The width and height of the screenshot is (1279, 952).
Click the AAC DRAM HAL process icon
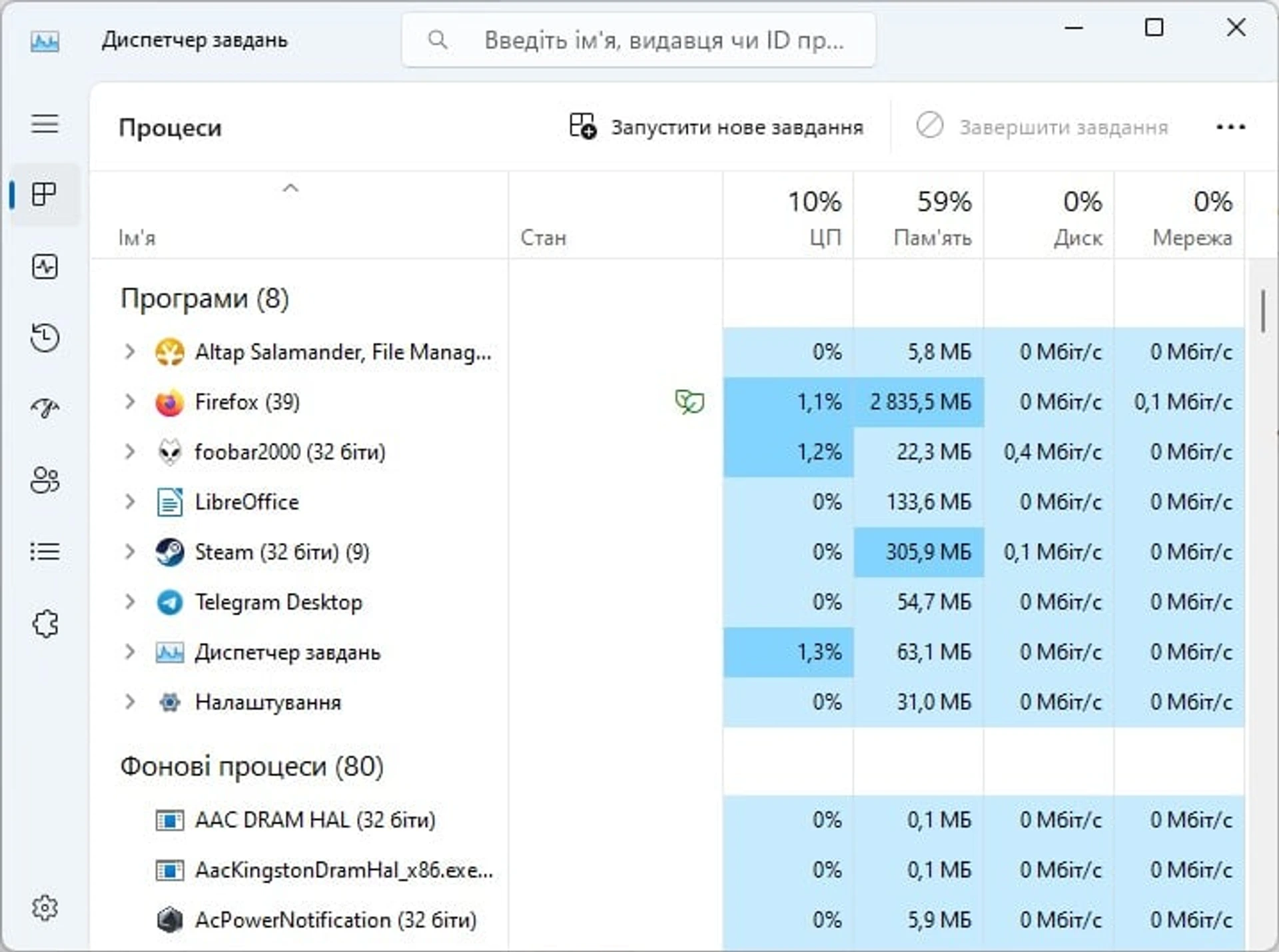pyautogui.click(x=169, y=819)
